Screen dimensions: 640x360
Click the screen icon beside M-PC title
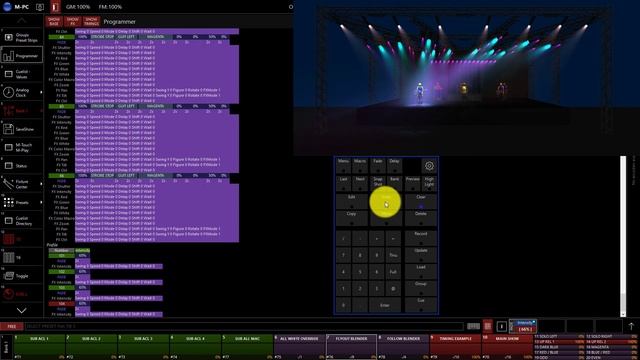click(40, 7)
